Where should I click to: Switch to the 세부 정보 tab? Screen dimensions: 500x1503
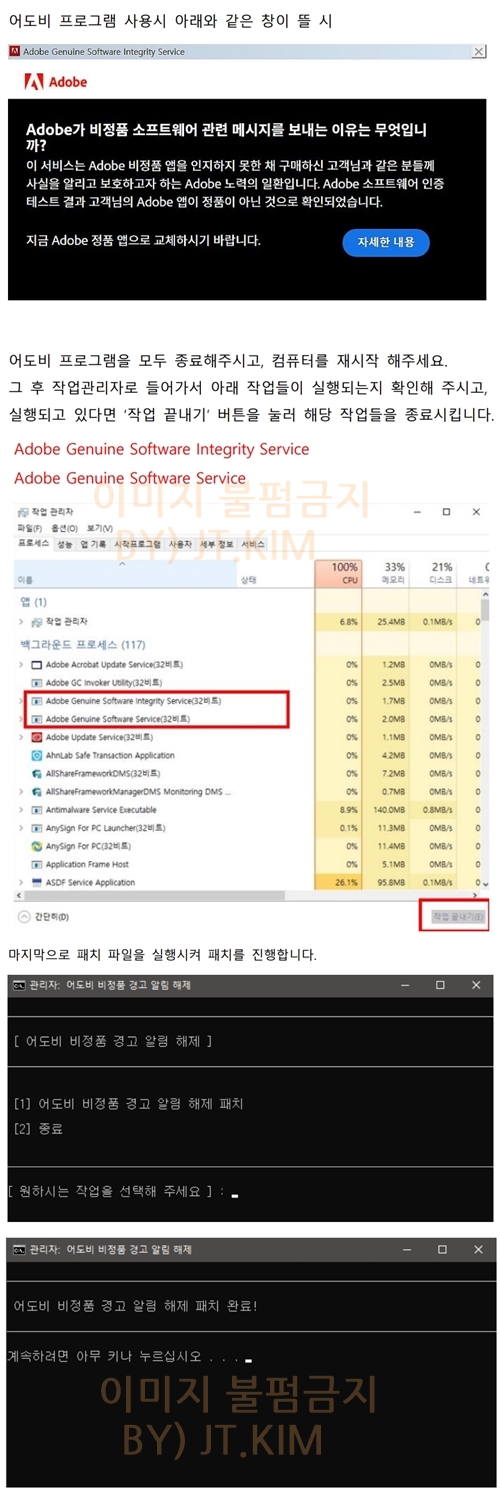point(218,544)
